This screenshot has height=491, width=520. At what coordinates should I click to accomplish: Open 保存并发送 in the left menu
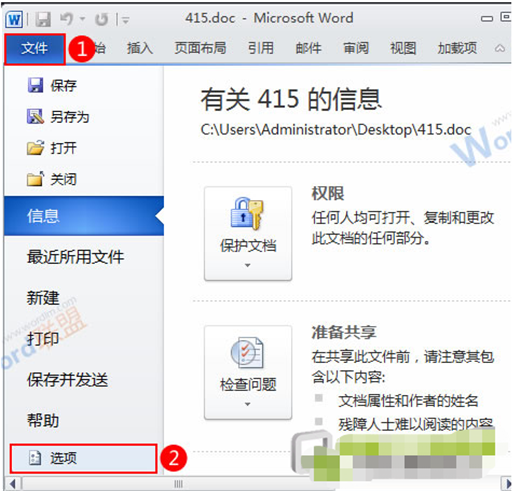pos(68,380)
